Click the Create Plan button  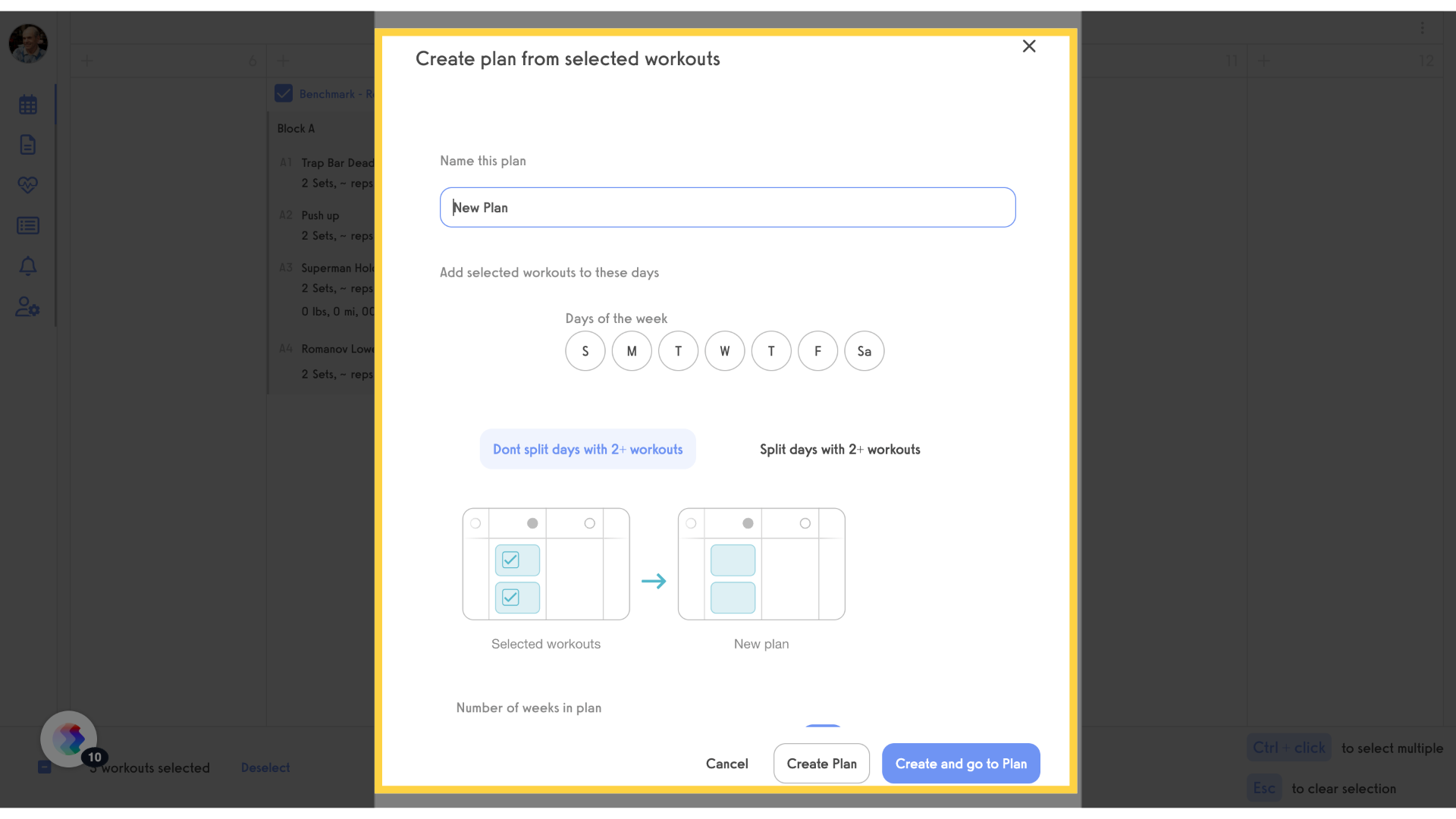coord(821,764)
